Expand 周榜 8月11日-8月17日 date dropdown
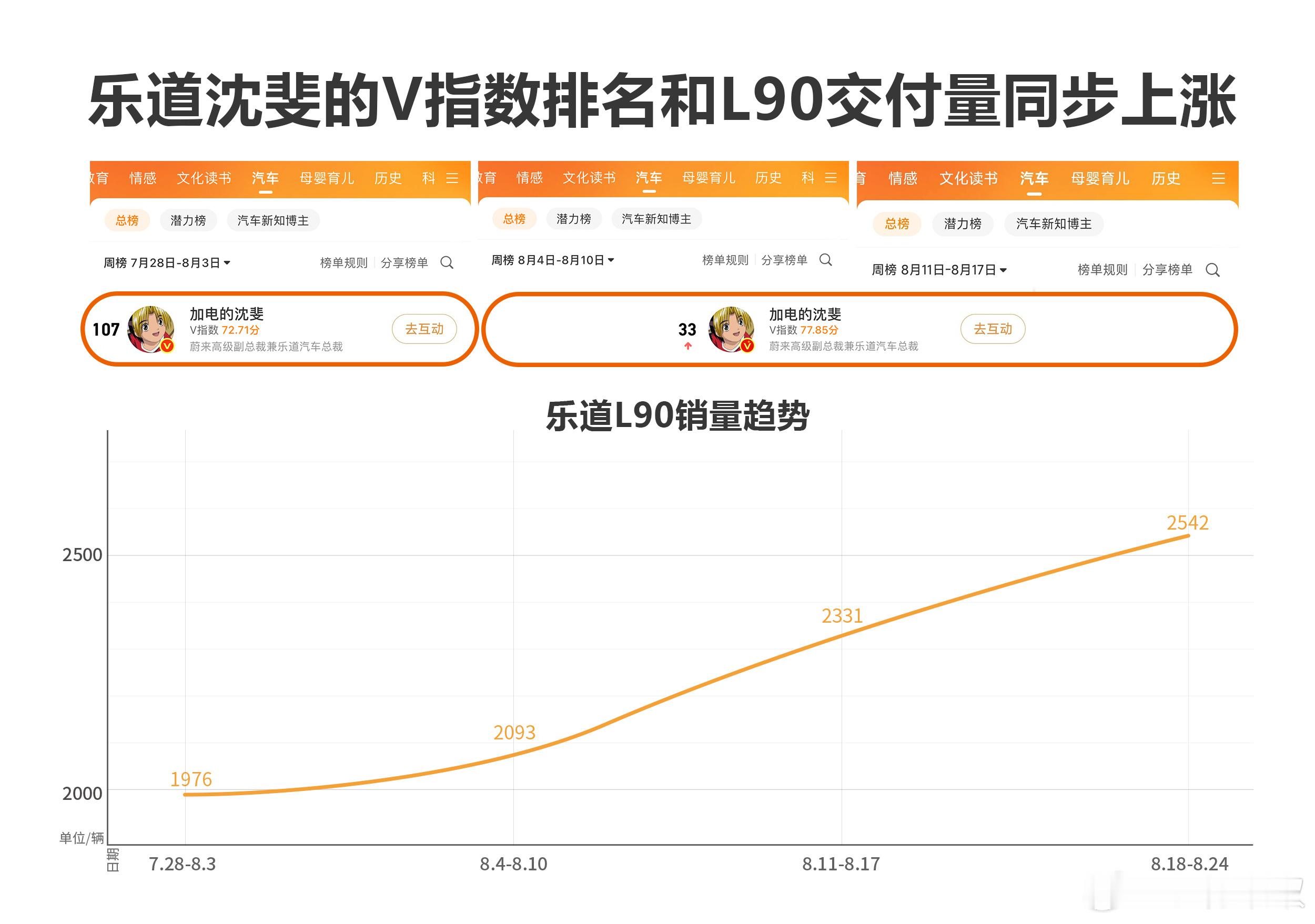 939,270
